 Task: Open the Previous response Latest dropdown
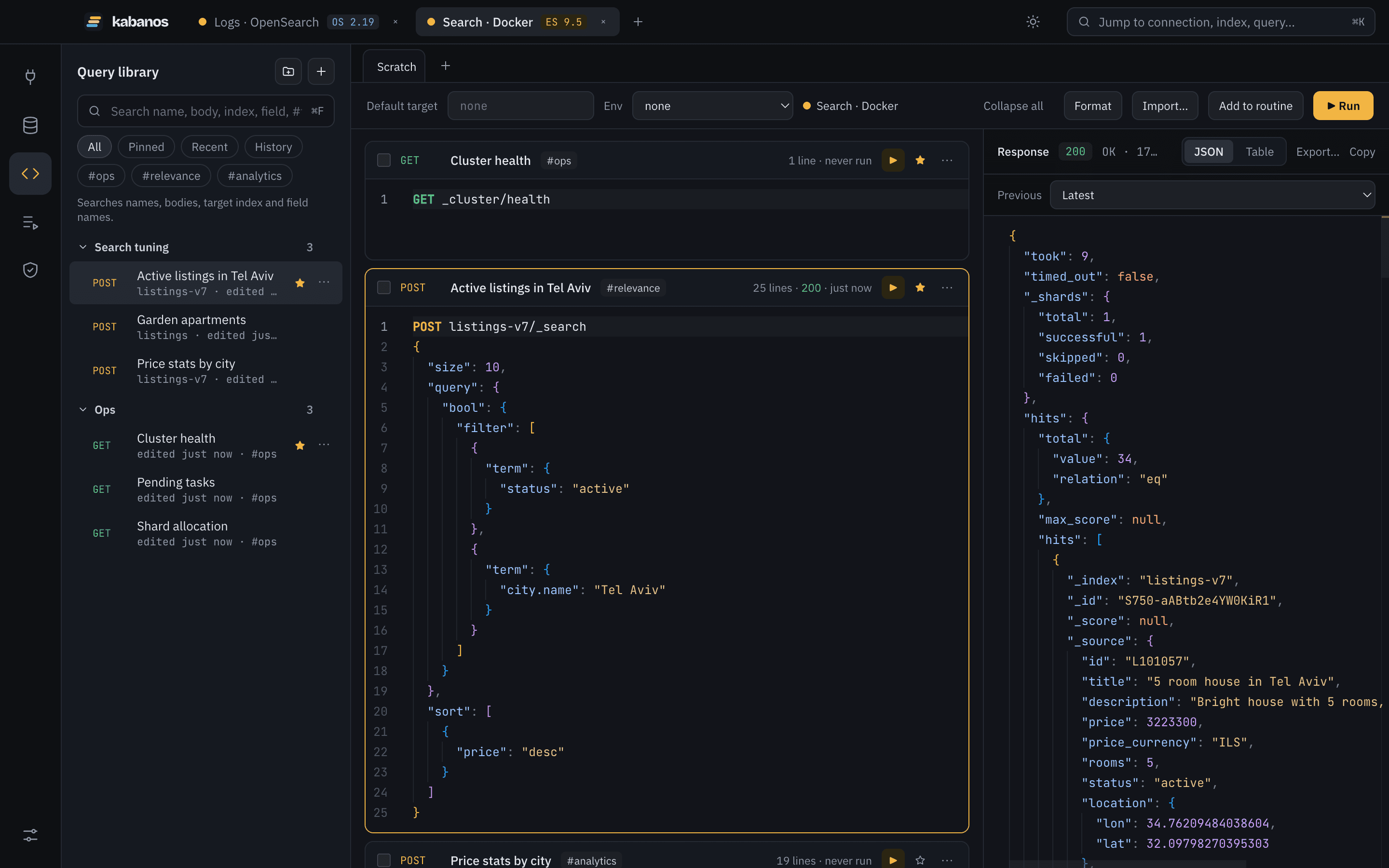click(1212, 195)
